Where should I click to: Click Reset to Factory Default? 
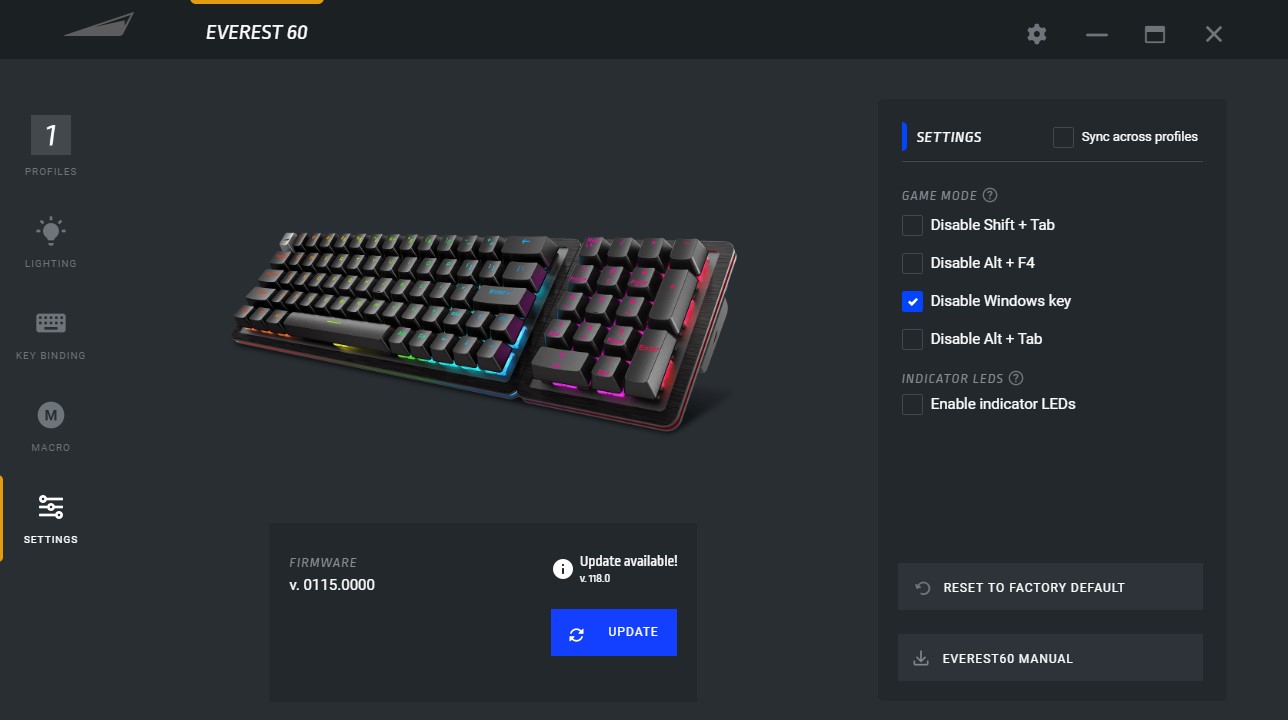click(1050, 587)
